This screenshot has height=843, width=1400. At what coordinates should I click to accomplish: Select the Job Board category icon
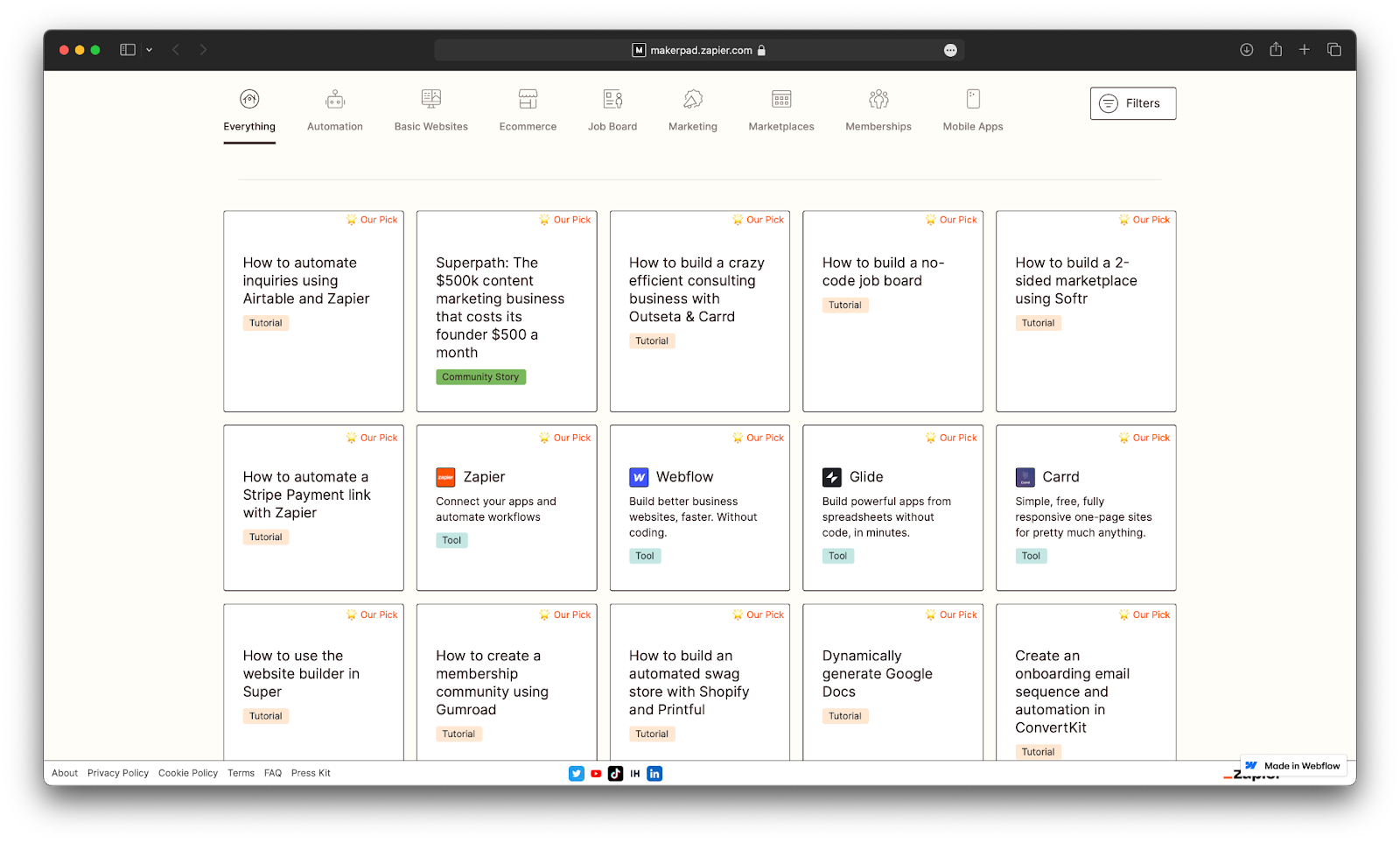(612, 99)
